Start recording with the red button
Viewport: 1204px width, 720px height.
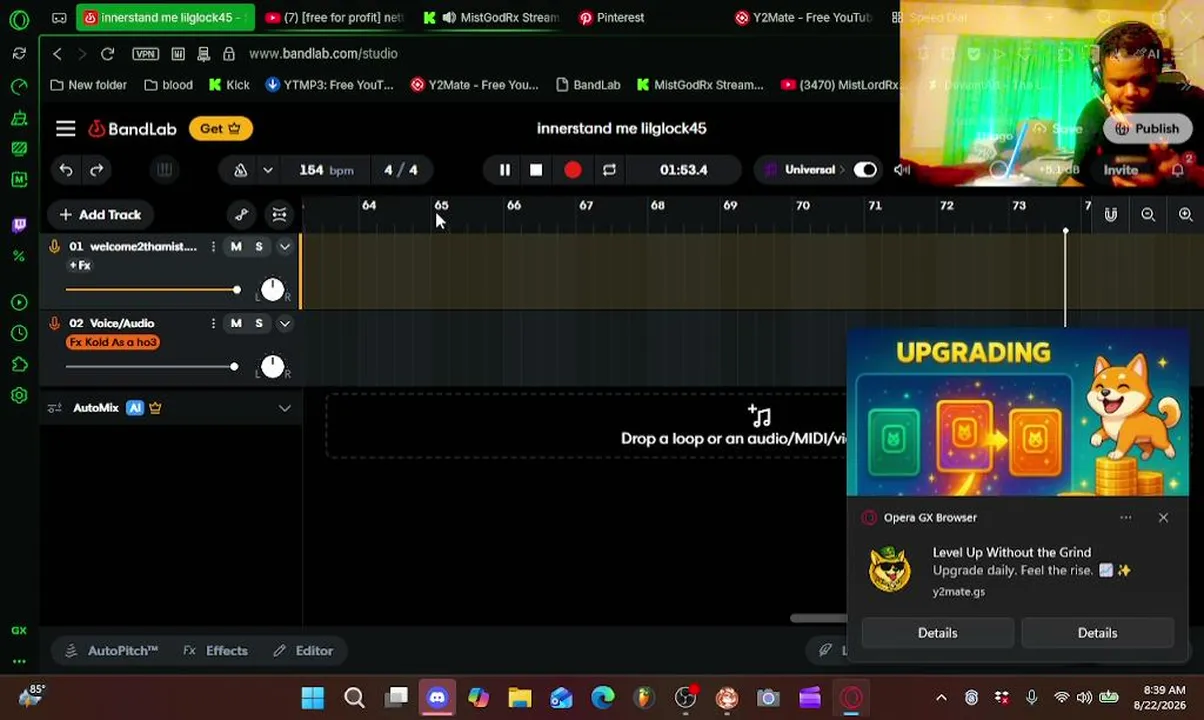tap(572, 170)
